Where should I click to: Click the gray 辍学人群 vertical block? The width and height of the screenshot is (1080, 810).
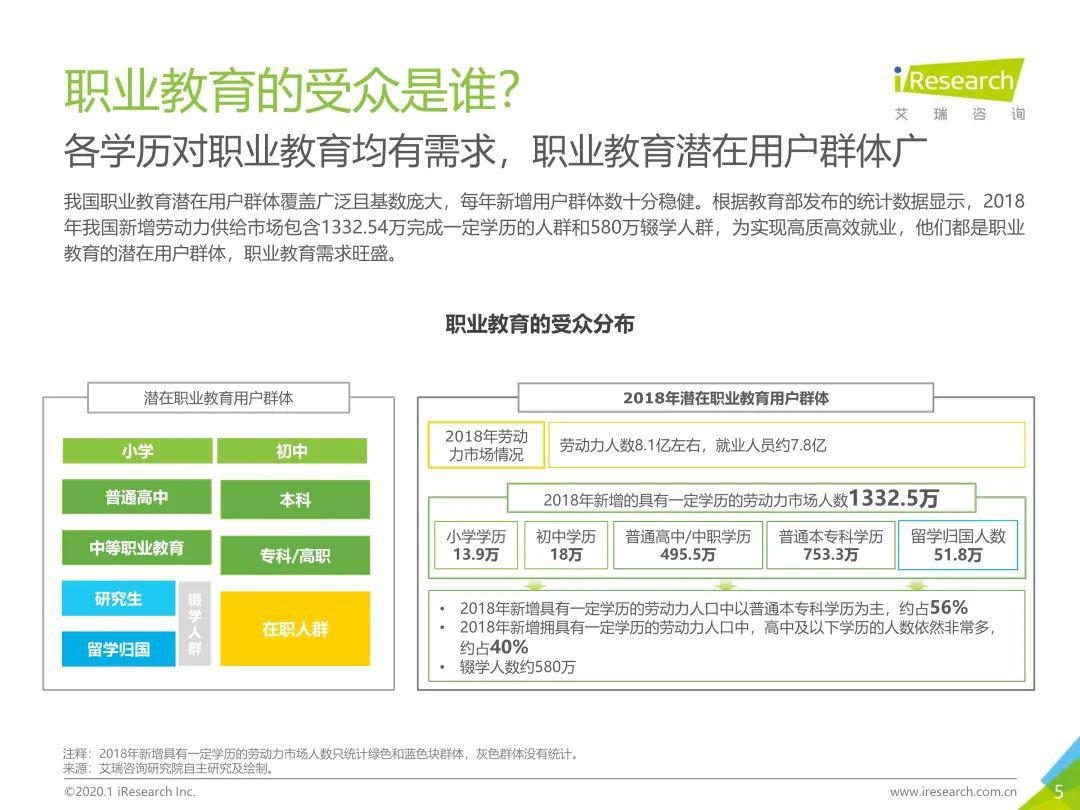click(x=196, y=625)
